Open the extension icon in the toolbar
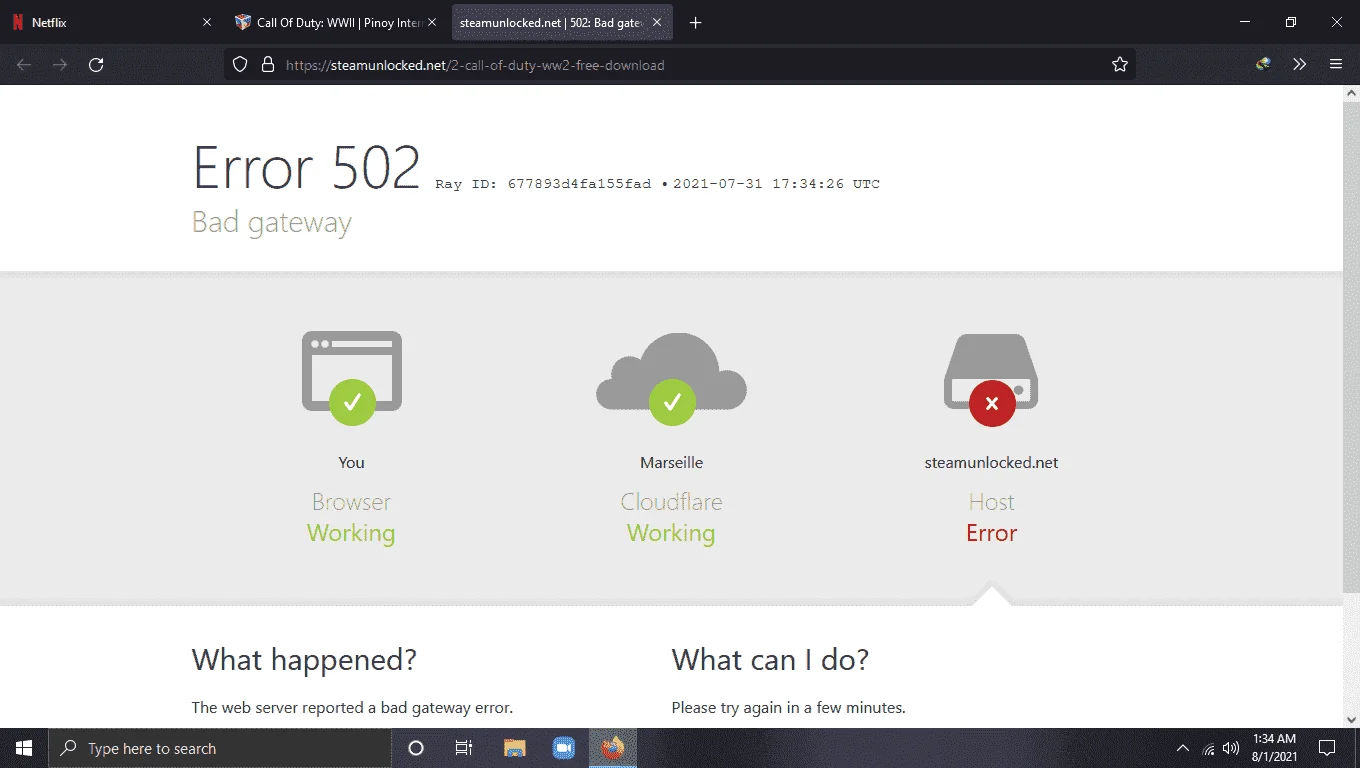The image size is (1360, 768). 1264,65
